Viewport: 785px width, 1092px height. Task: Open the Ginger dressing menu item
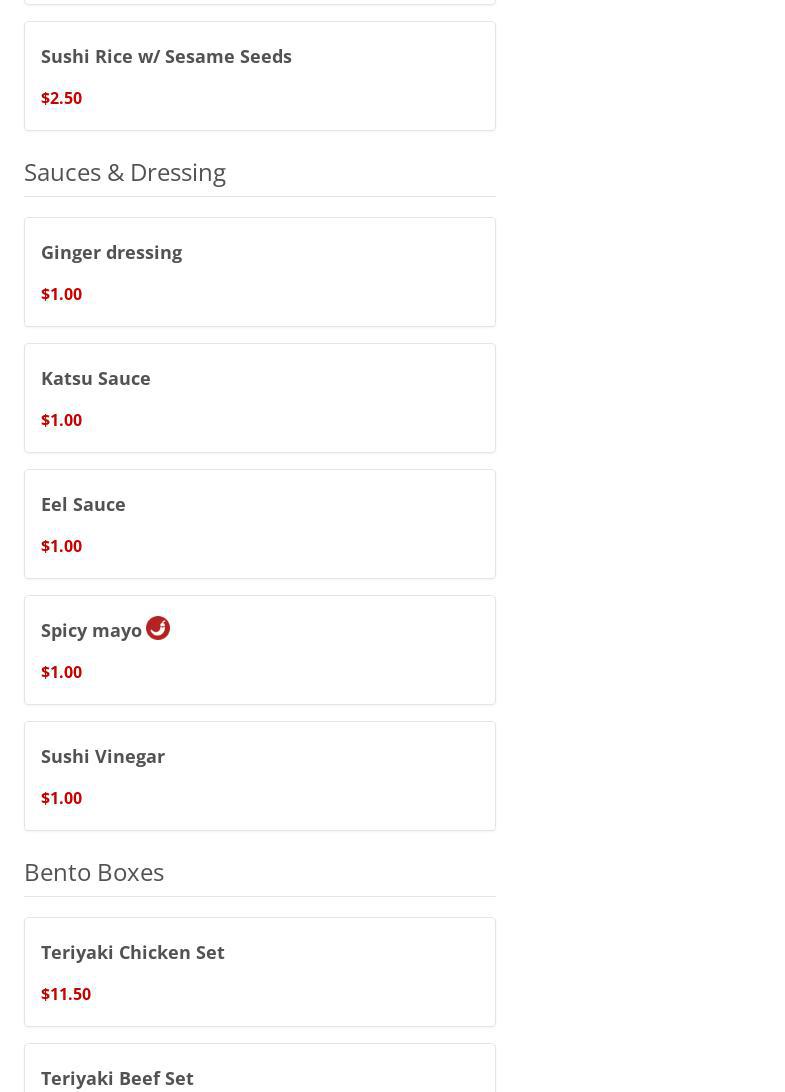point(111,253)
